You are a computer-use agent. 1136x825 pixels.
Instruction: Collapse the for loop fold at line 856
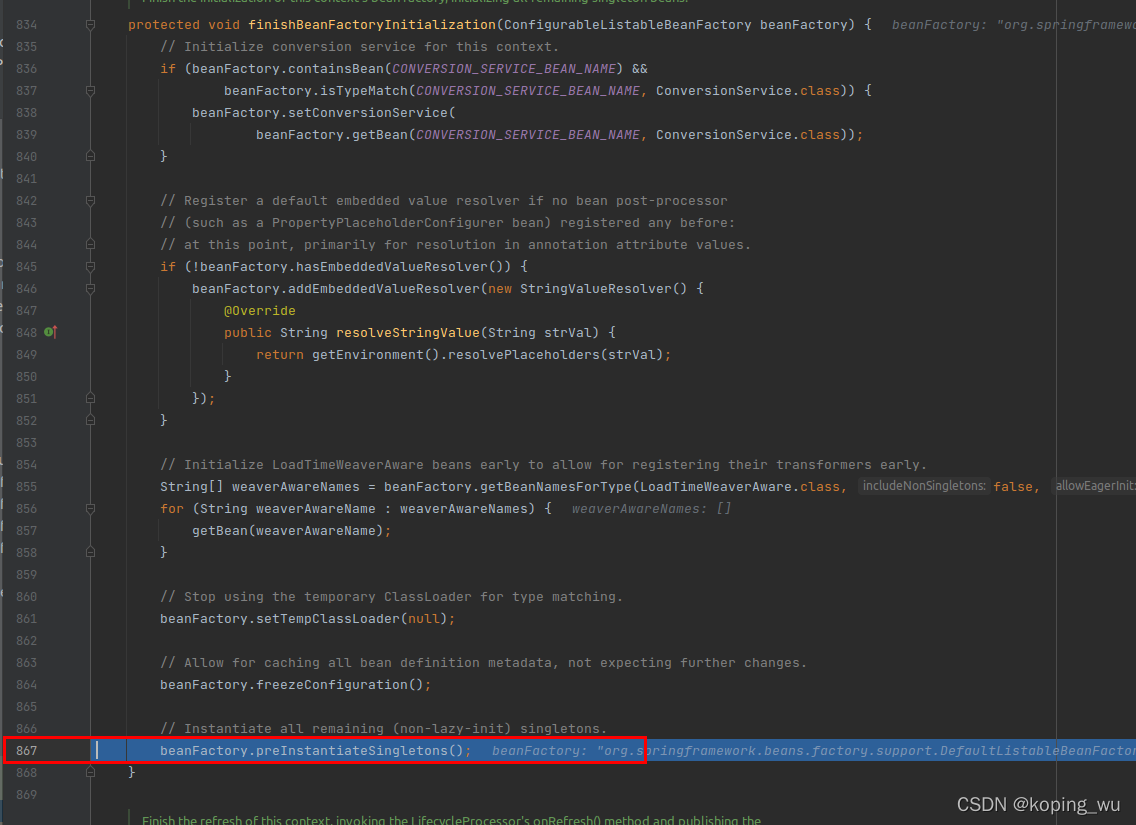91,508
